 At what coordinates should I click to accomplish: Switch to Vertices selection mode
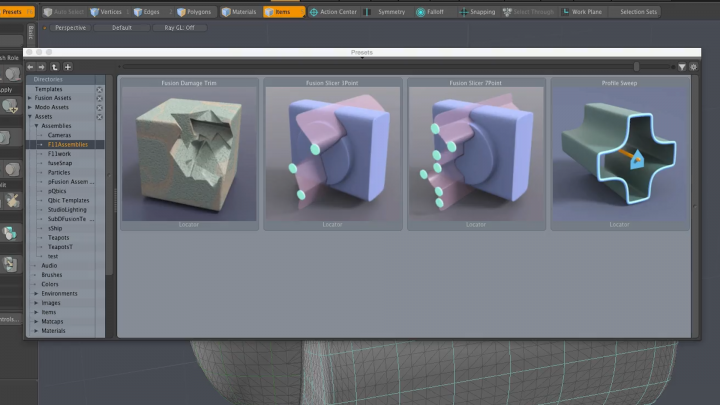109,11
